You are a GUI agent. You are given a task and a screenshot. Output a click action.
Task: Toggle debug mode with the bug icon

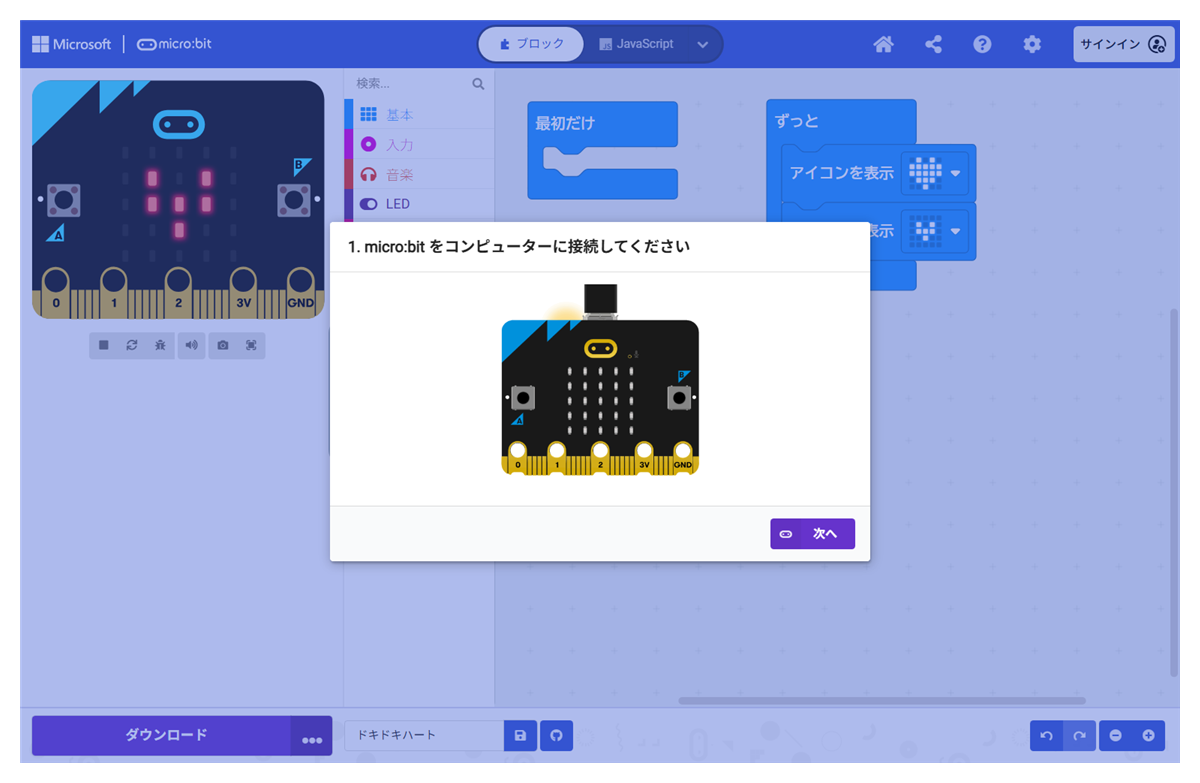coord(160,345)
